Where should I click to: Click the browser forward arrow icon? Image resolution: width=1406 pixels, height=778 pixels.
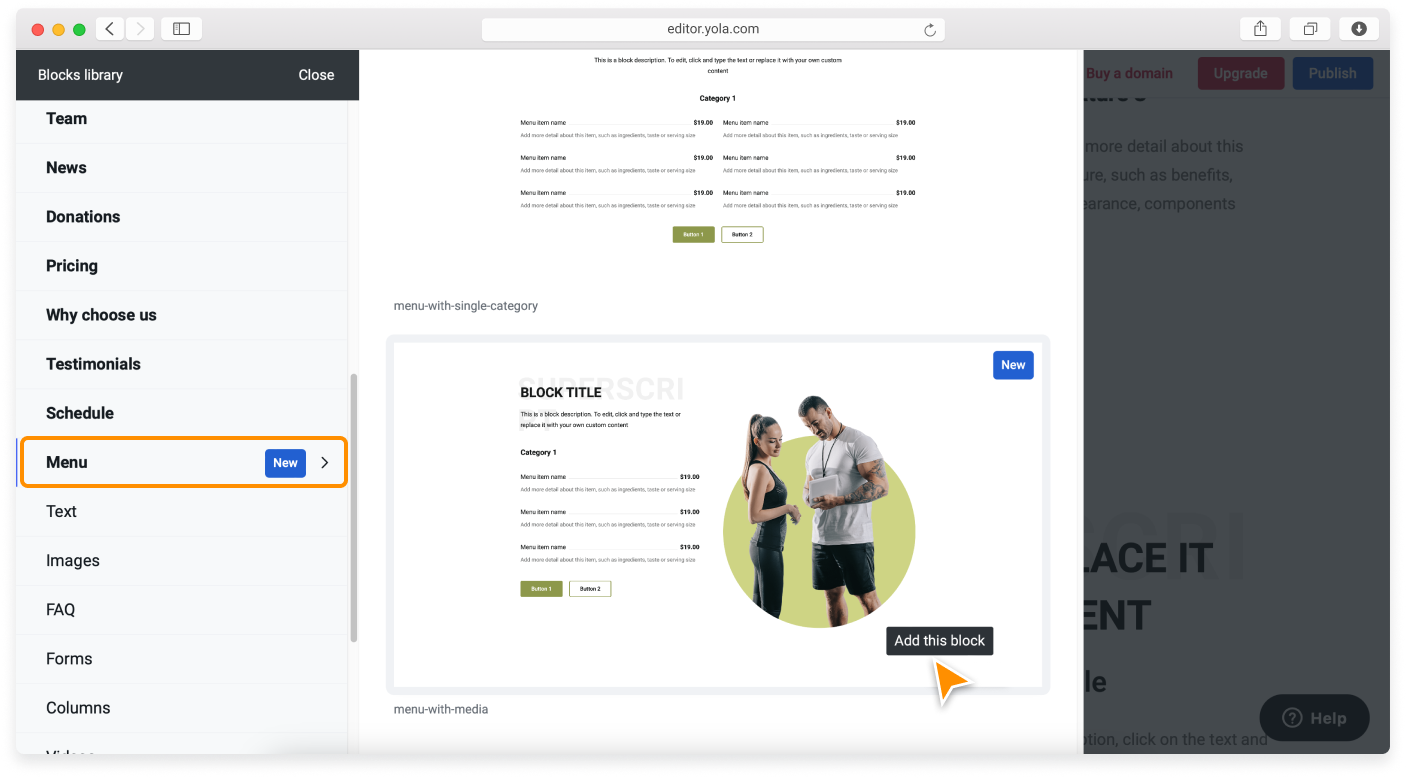point(139,29)
